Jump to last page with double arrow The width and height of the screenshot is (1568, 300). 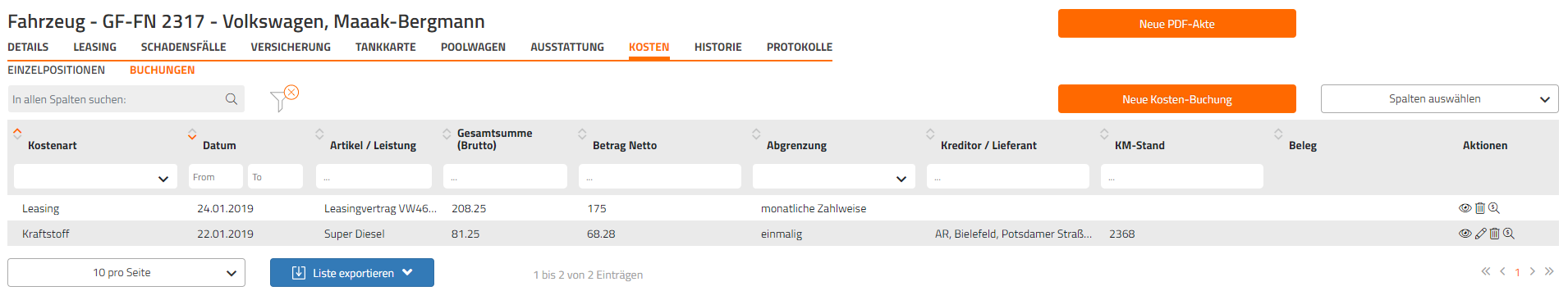tap(1549, 271)
